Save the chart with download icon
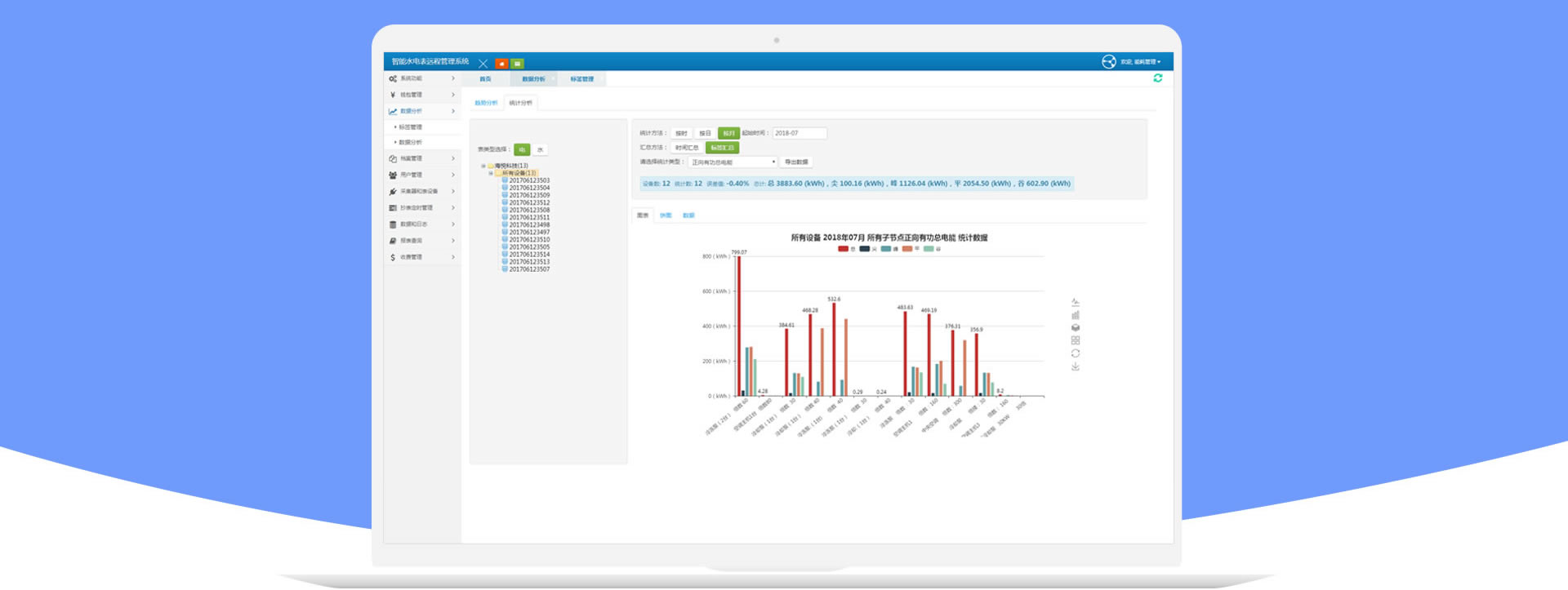 [x=1075, y=366]
